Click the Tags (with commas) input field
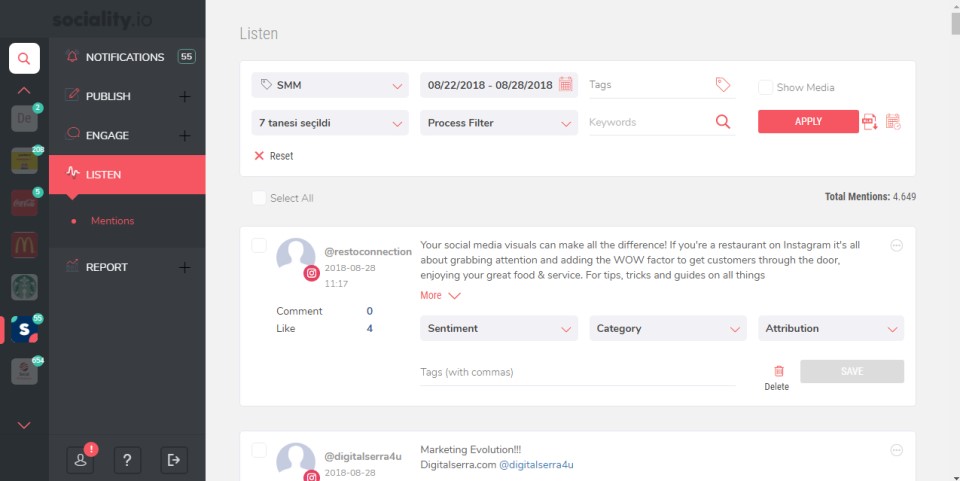 tap(577, 372)
